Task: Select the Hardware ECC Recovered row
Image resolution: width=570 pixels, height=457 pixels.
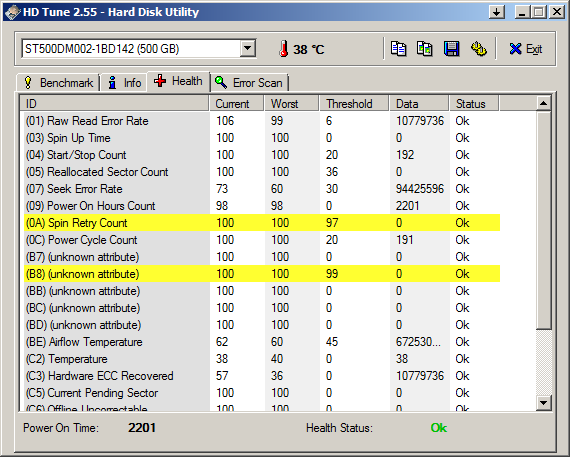Action: [x=262, y=376]
